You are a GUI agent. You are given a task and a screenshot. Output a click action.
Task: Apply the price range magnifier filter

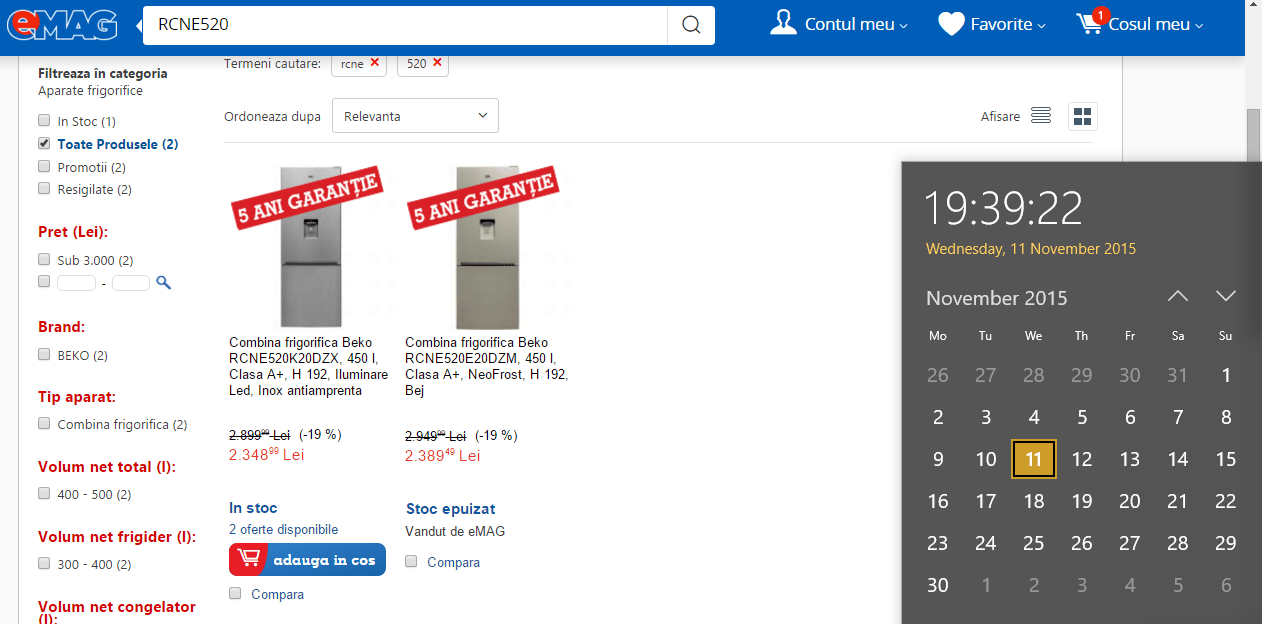click(163, 283)
